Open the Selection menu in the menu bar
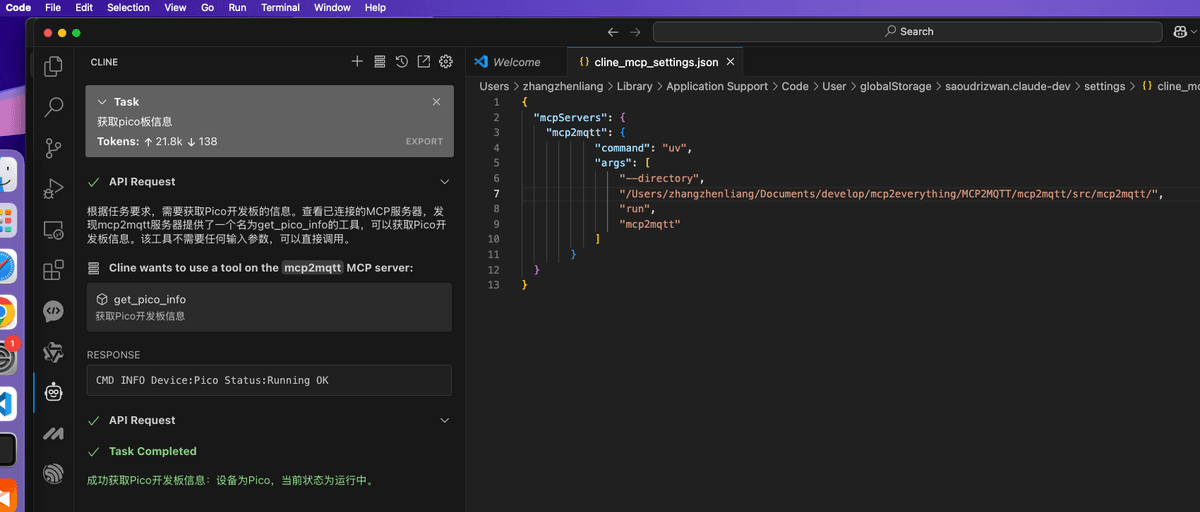The height and width of the screenshot is (512, 1200). pos(128,7)
